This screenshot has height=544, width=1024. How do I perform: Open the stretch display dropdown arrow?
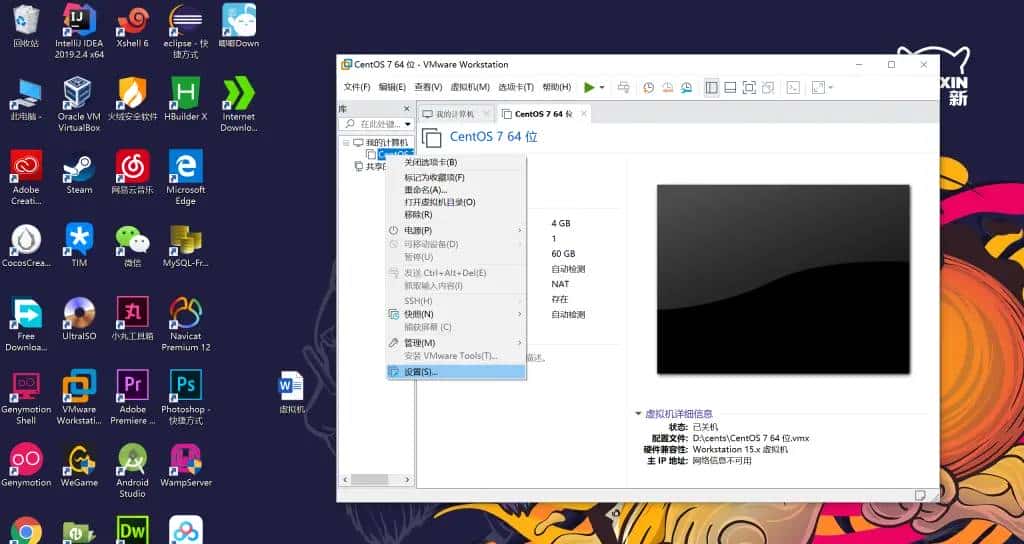click(831, 88)
